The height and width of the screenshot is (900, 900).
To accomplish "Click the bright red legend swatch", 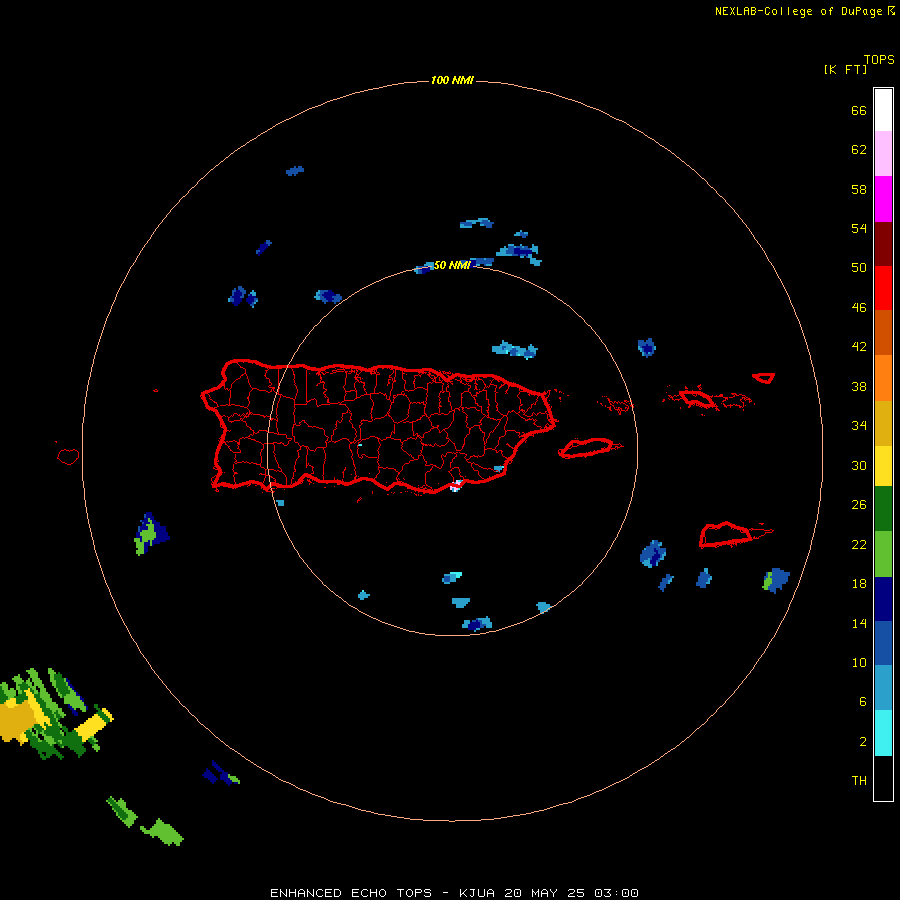I will [x=883, y=288].
